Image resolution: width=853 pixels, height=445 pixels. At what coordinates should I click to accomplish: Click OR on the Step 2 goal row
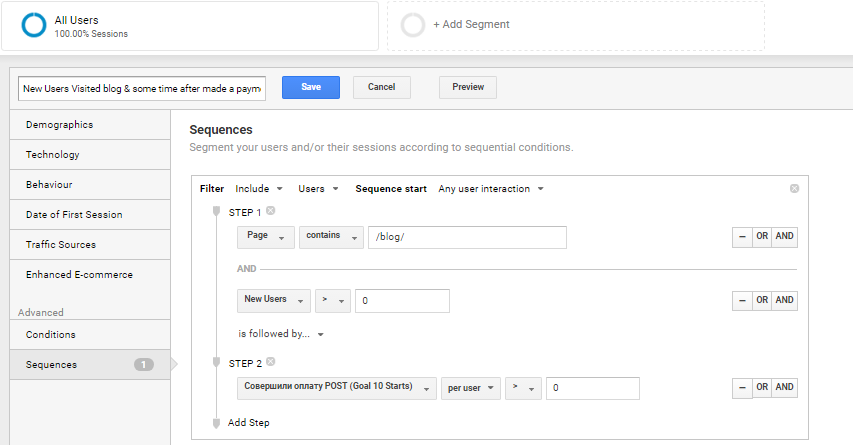point(762,388)
